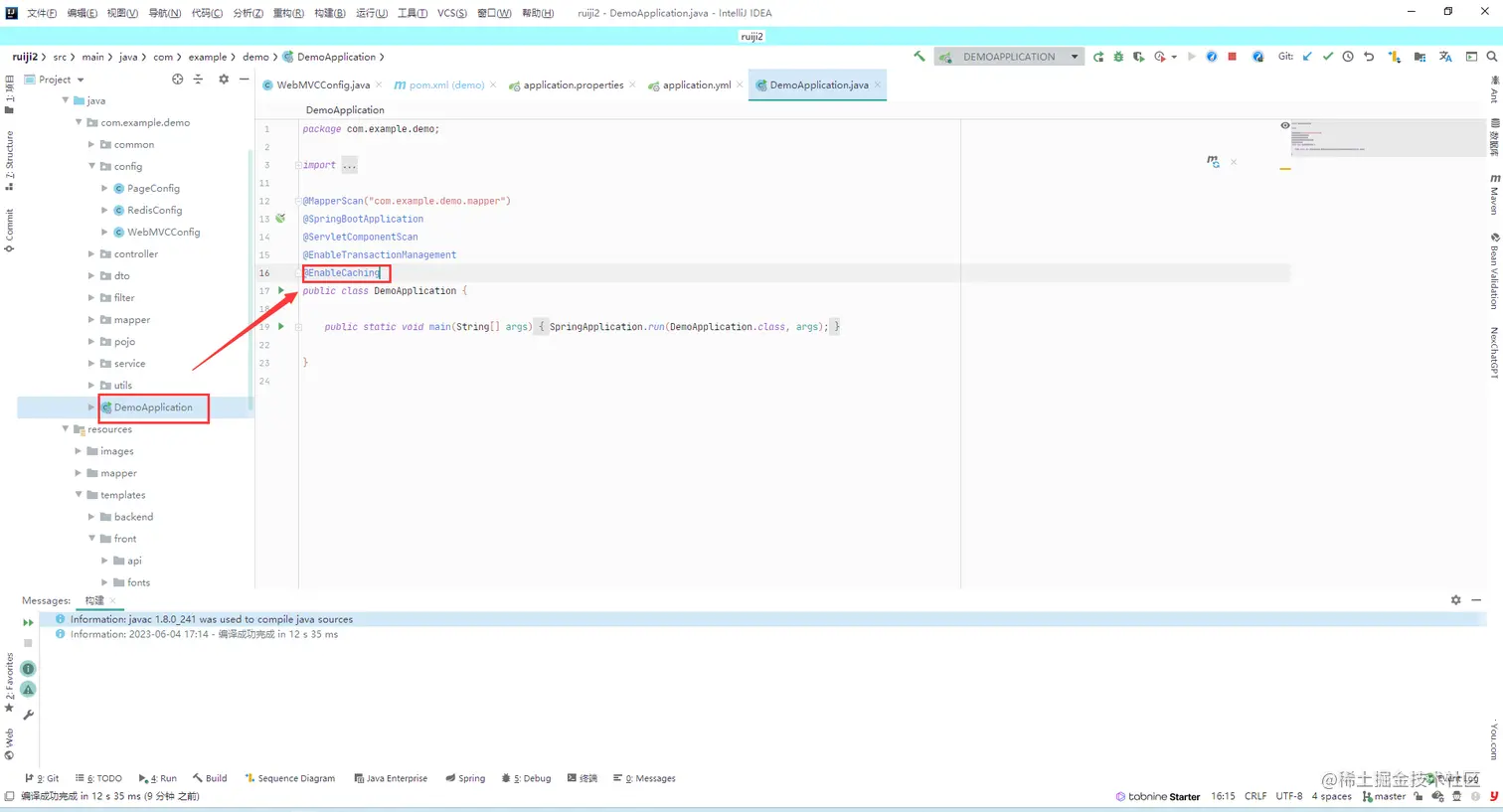Toggle the inspections eye icon in editor
Screen dimensions: 1503x812
[x=1285, y=125]
